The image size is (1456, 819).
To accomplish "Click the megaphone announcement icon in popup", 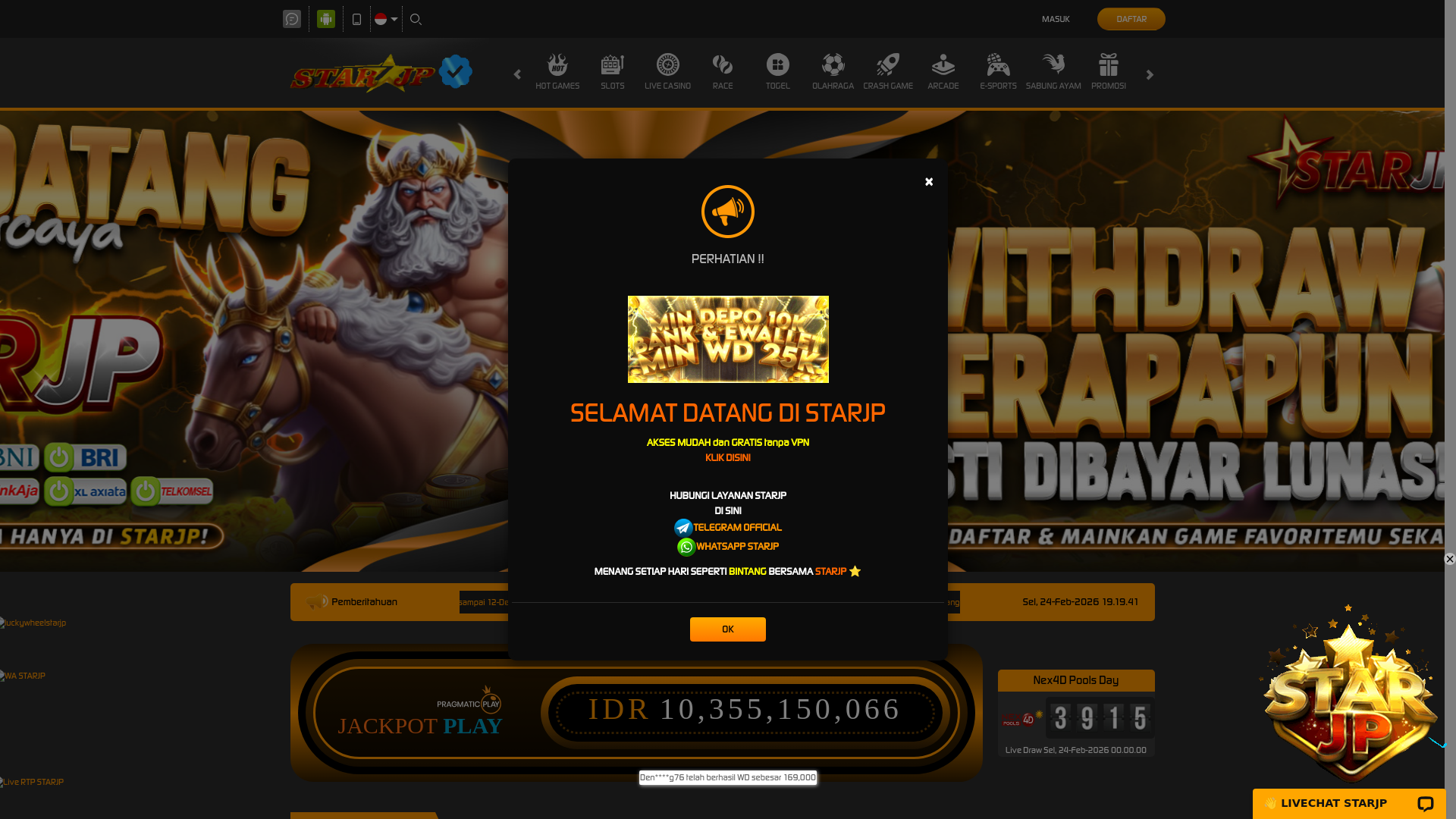I will click(x=728, y=212).
